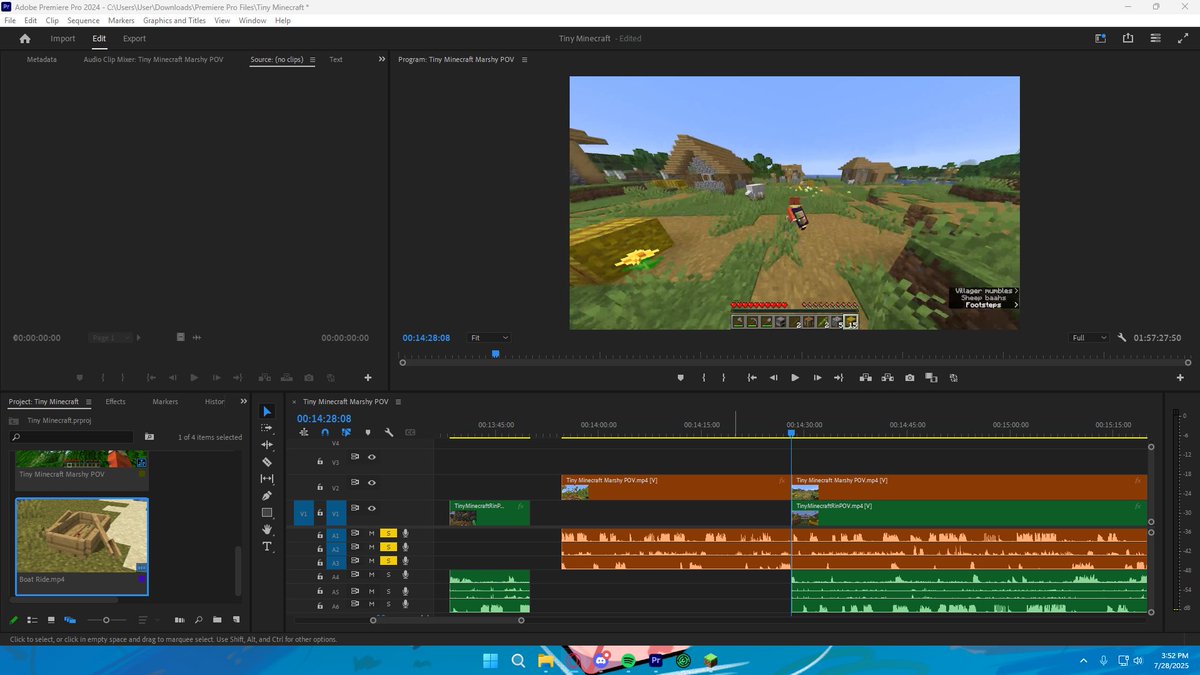Expand hidden tabs in Source panel group
The width and height of the screenshot is (1200, 675).
click(381, 59)
